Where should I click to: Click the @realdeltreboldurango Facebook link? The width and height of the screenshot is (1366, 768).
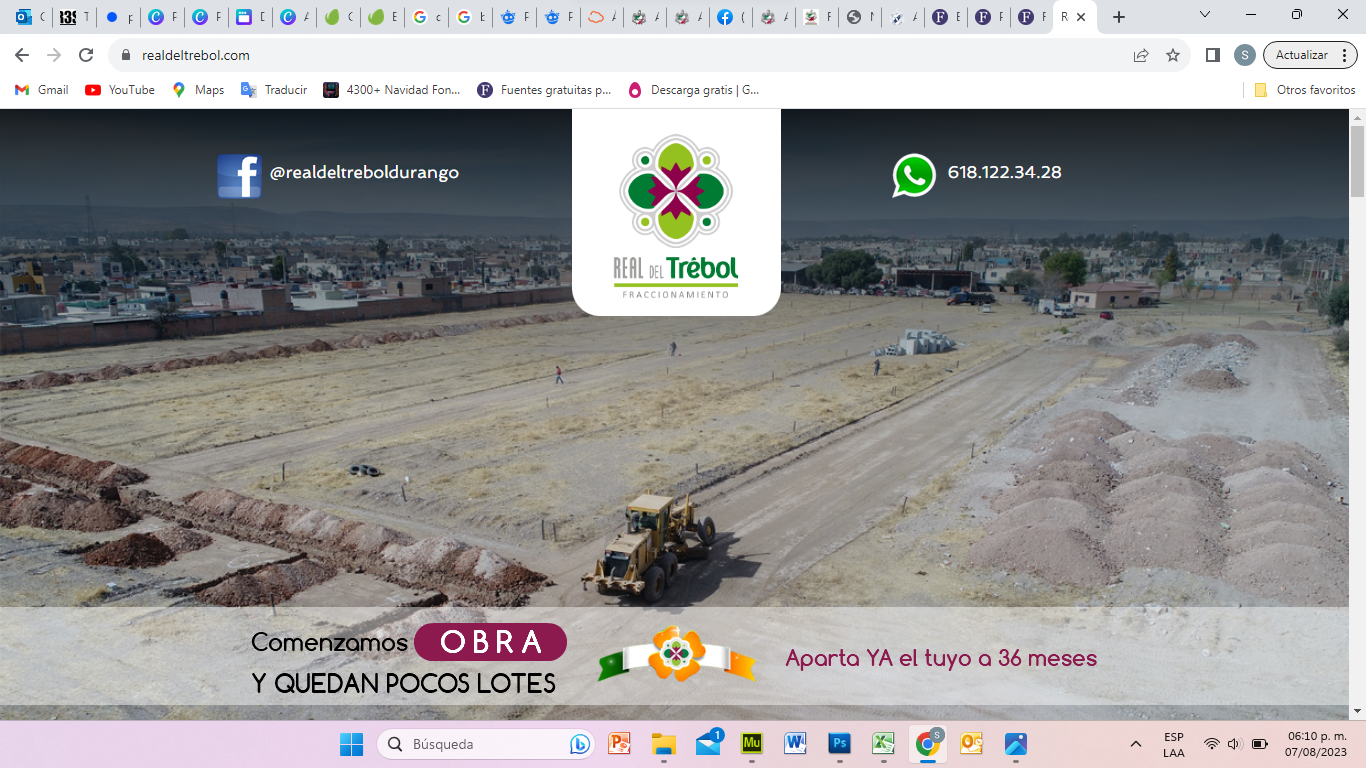pos(364,172)
